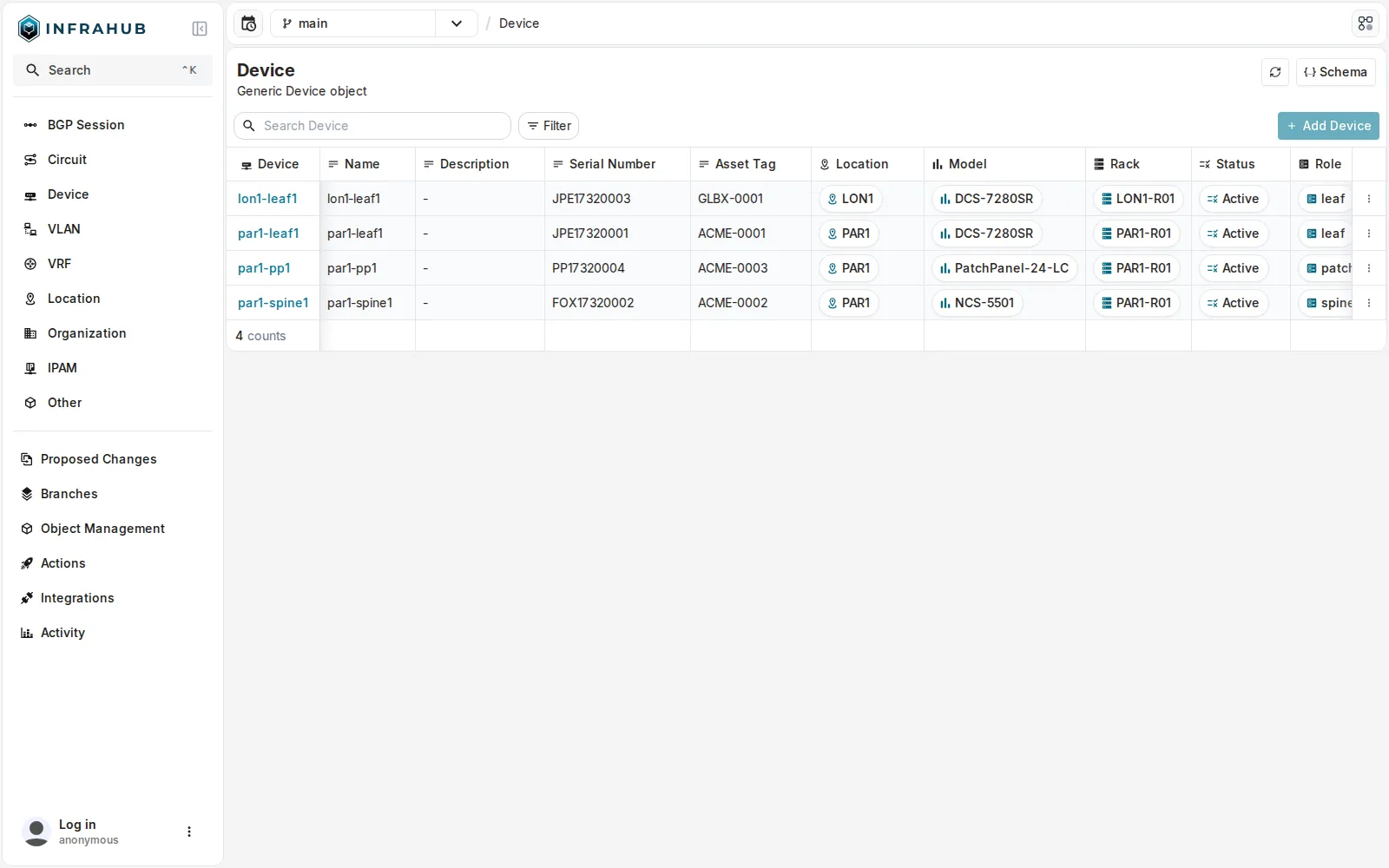Click Add Device button
The image size is (1389, 868).
1328,126
